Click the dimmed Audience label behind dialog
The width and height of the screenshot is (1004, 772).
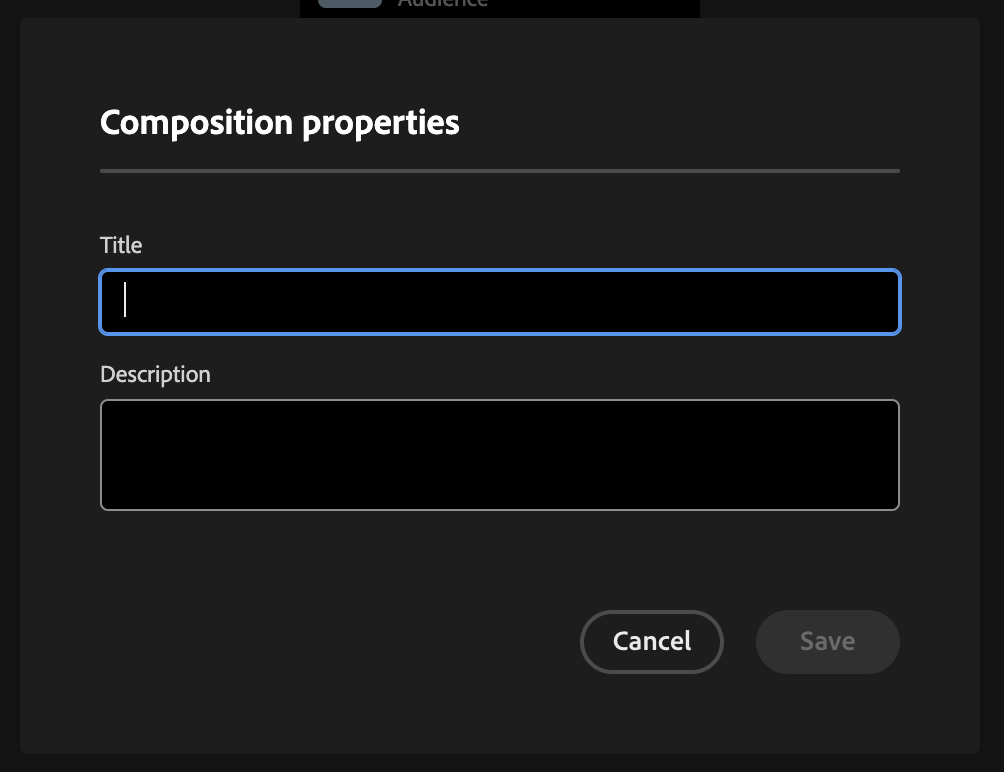[x=442, y=4]
